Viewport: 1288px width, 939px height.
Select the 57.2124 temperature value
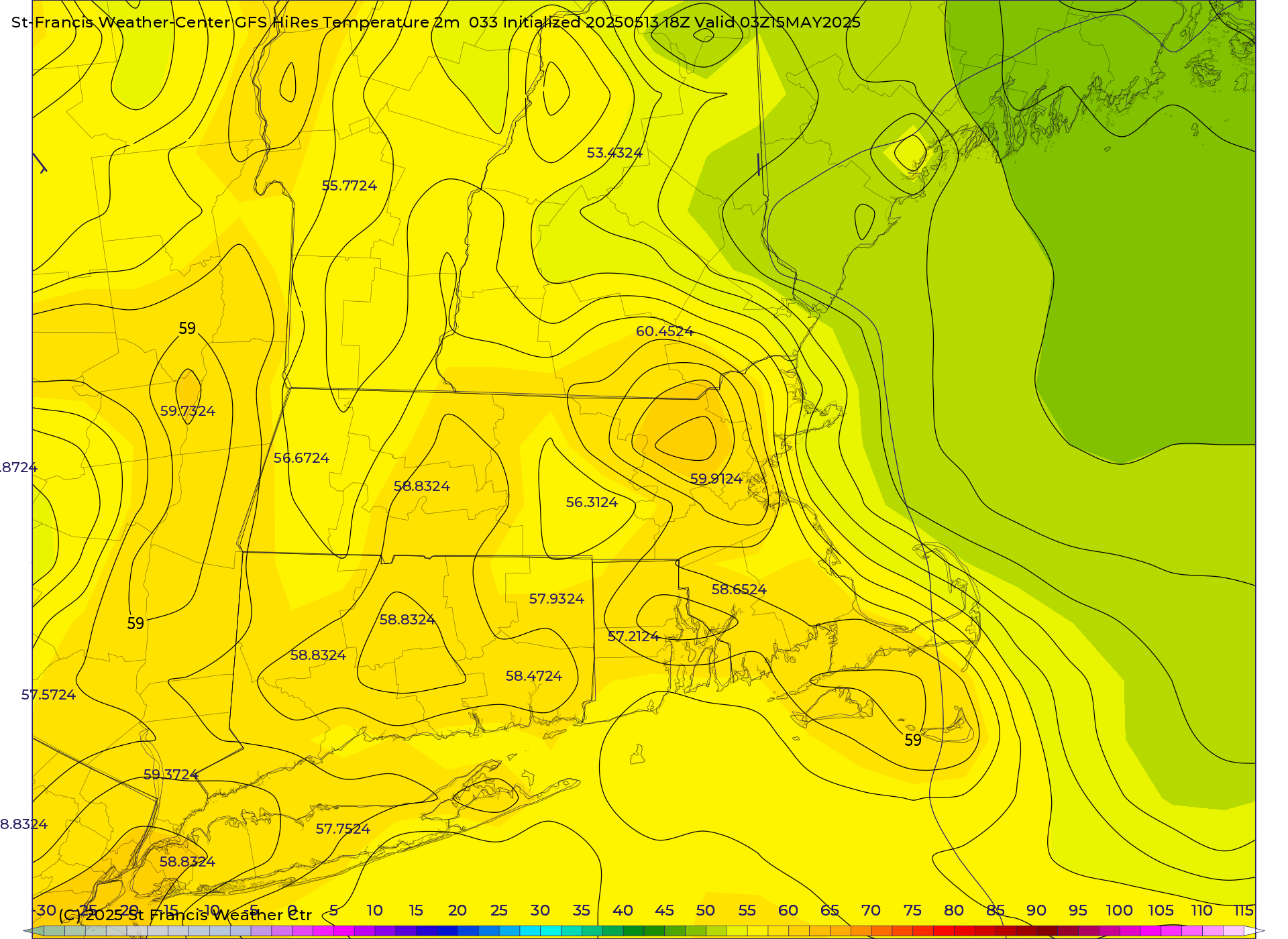(633, 637)
